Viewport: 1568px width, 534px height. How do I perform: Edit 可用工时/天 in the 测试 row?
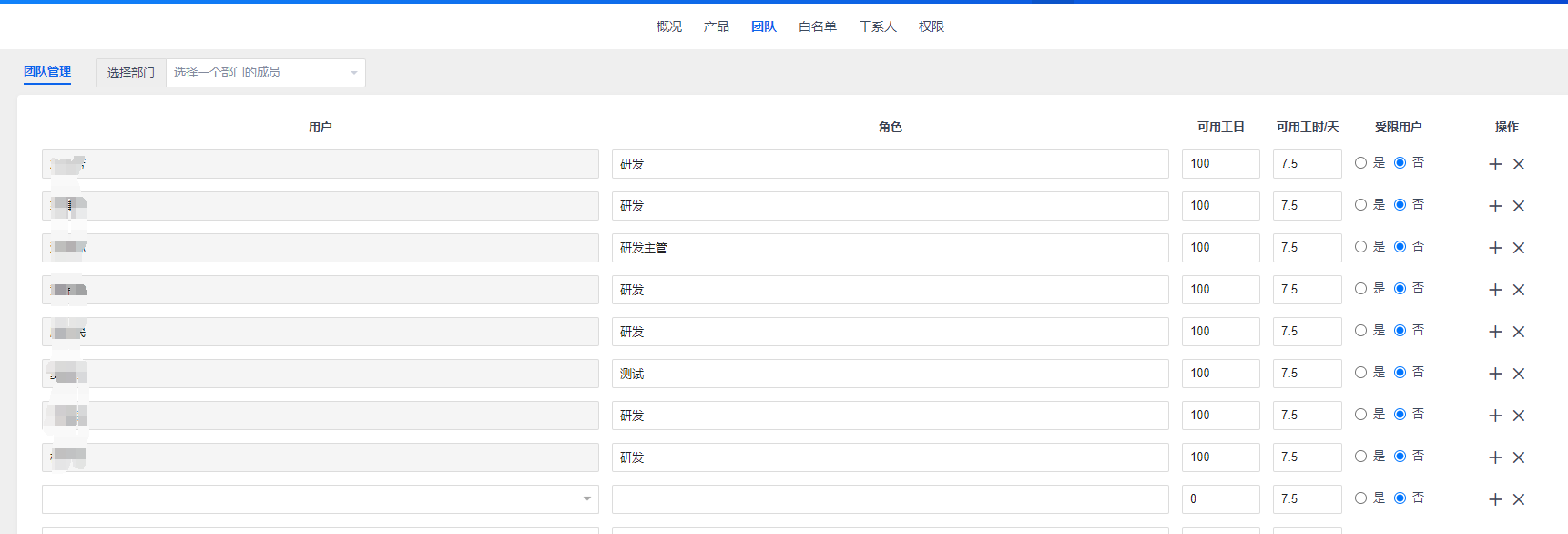click(x=1308, y=374)
